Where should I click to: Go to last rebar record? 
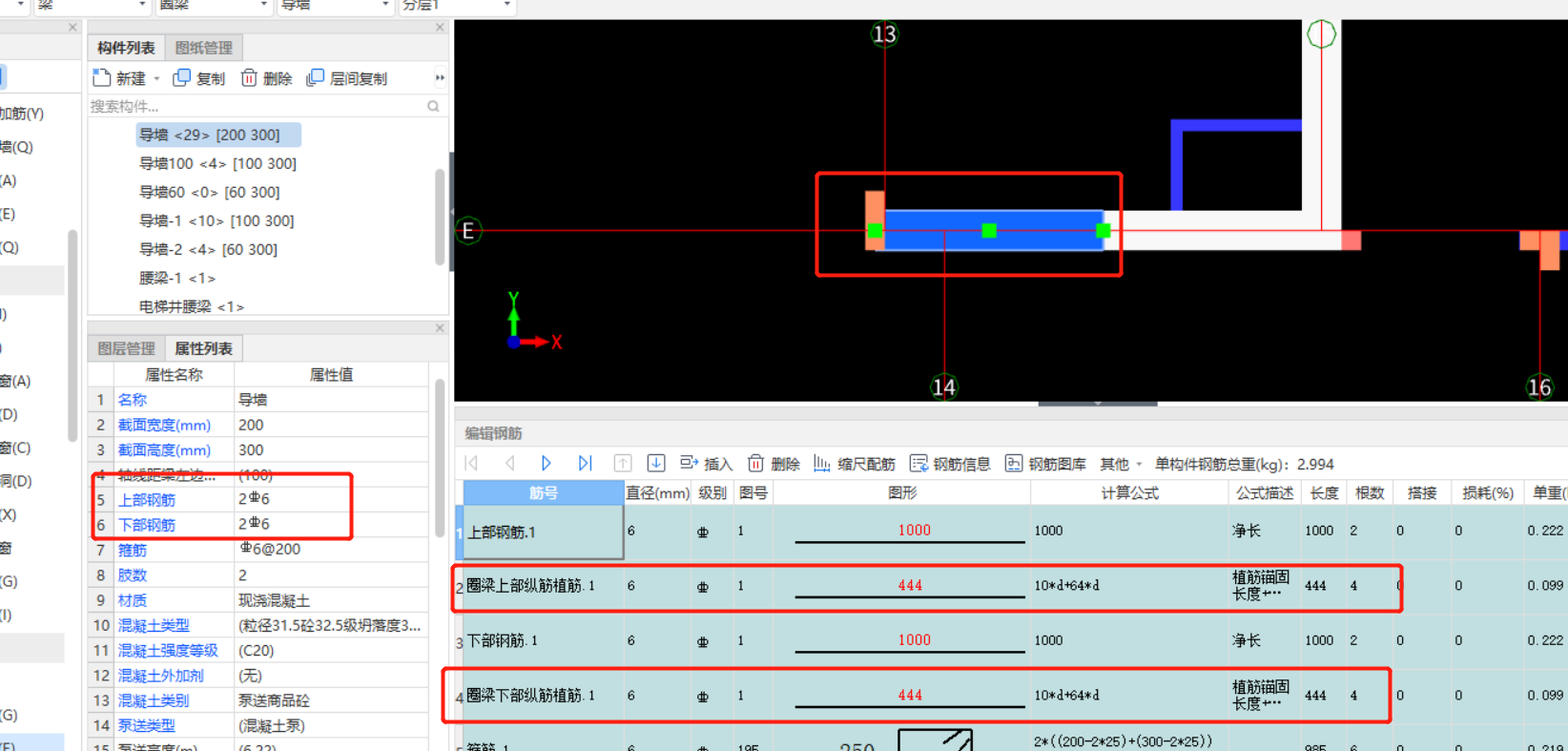pos(585,464)
